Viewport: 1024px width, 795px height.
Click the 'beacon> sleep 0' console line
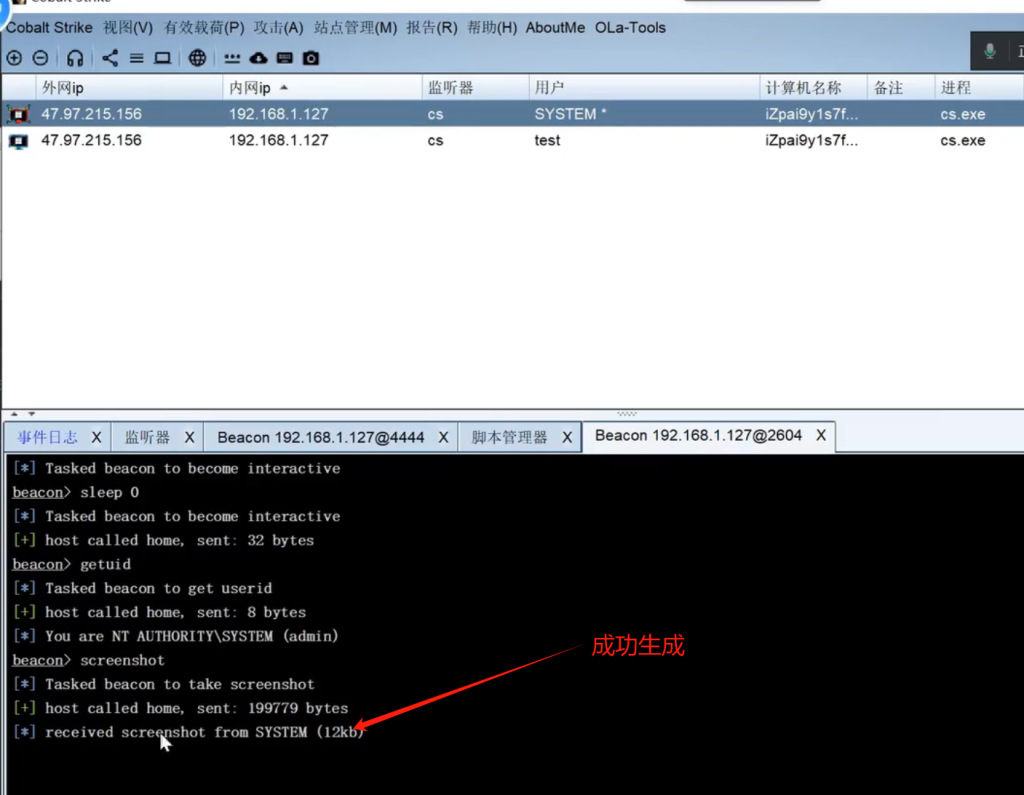[76, 493]
